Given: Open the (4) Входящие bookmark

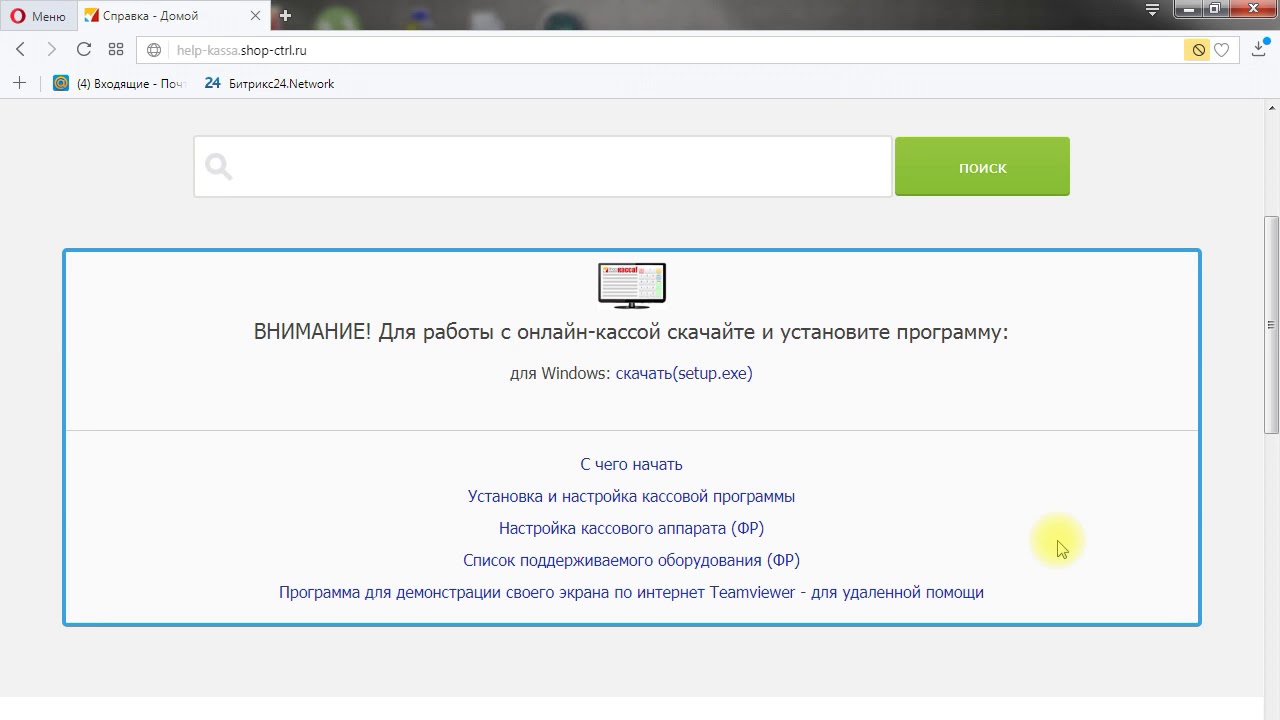Looking at the screenshot, I should click(x=120, y=84).
